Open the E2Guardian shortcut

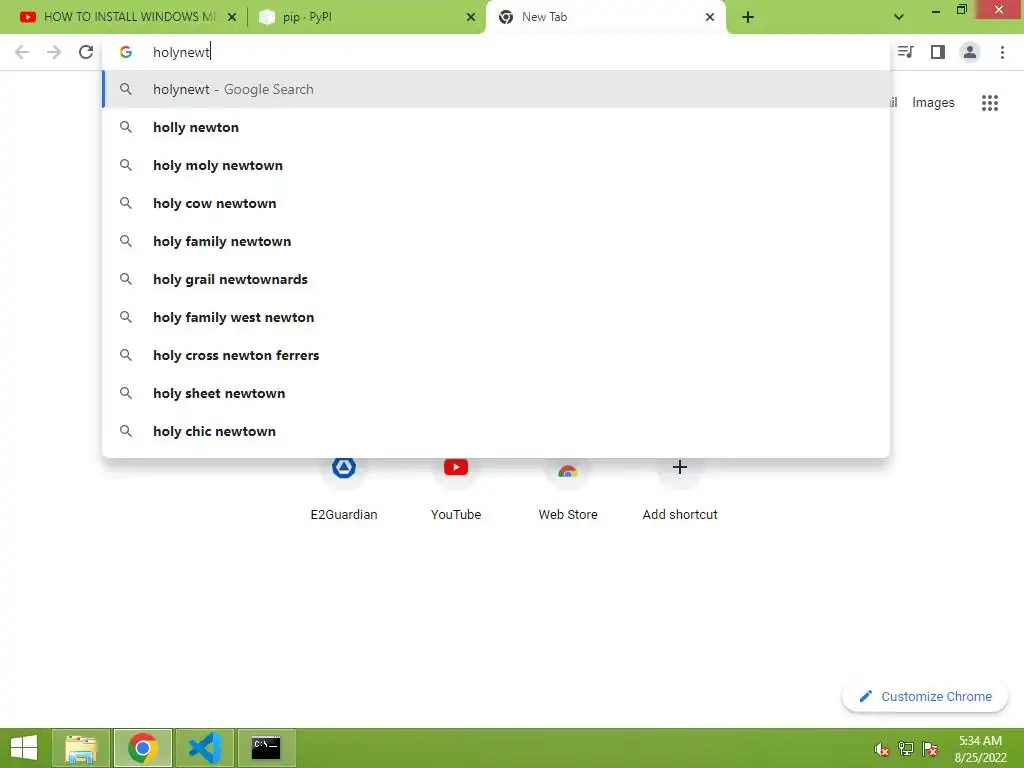tap(344, 490)
